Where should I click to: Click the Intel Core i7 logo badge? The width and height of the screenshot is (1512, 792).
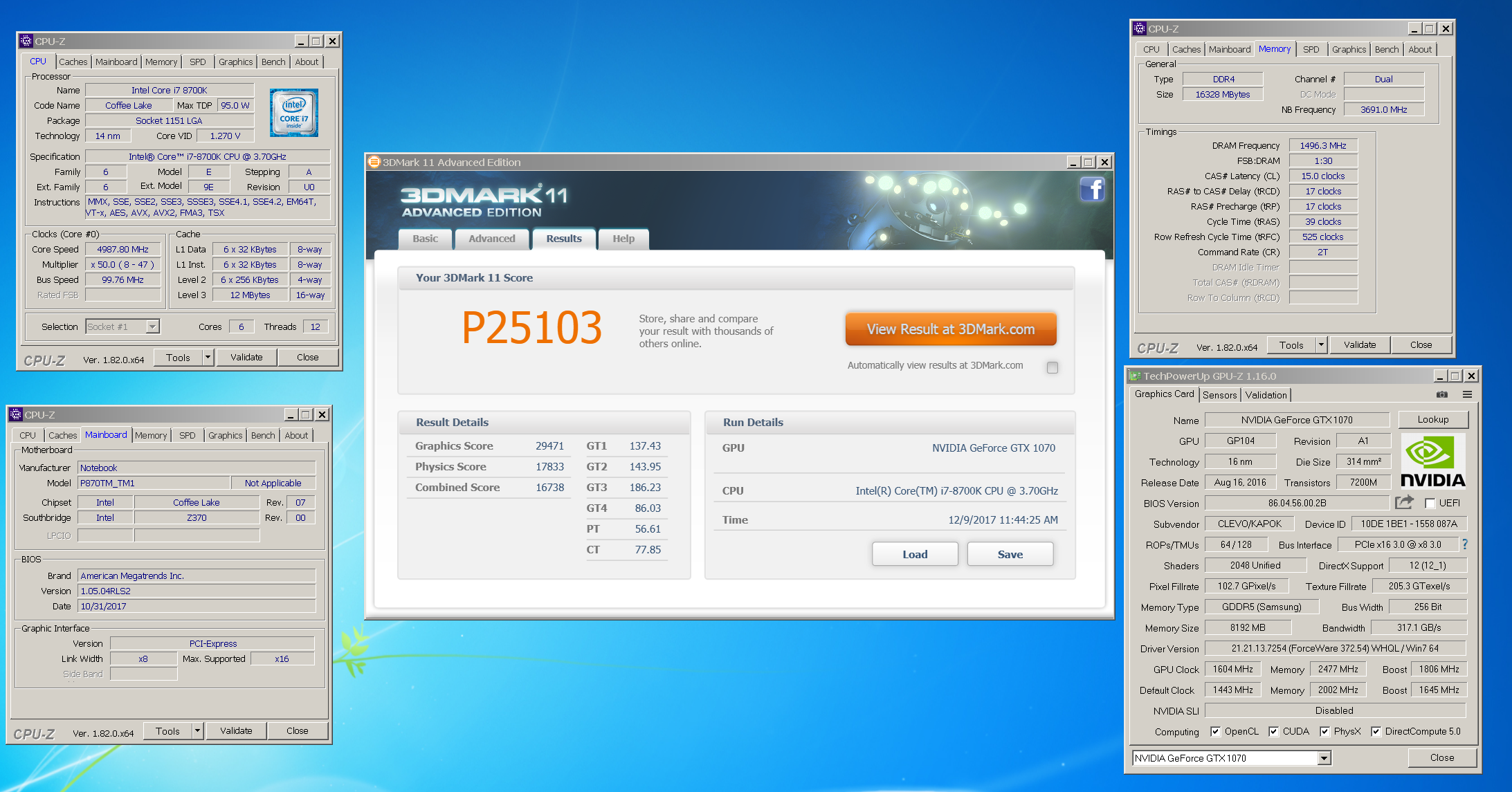coord(293,112)
